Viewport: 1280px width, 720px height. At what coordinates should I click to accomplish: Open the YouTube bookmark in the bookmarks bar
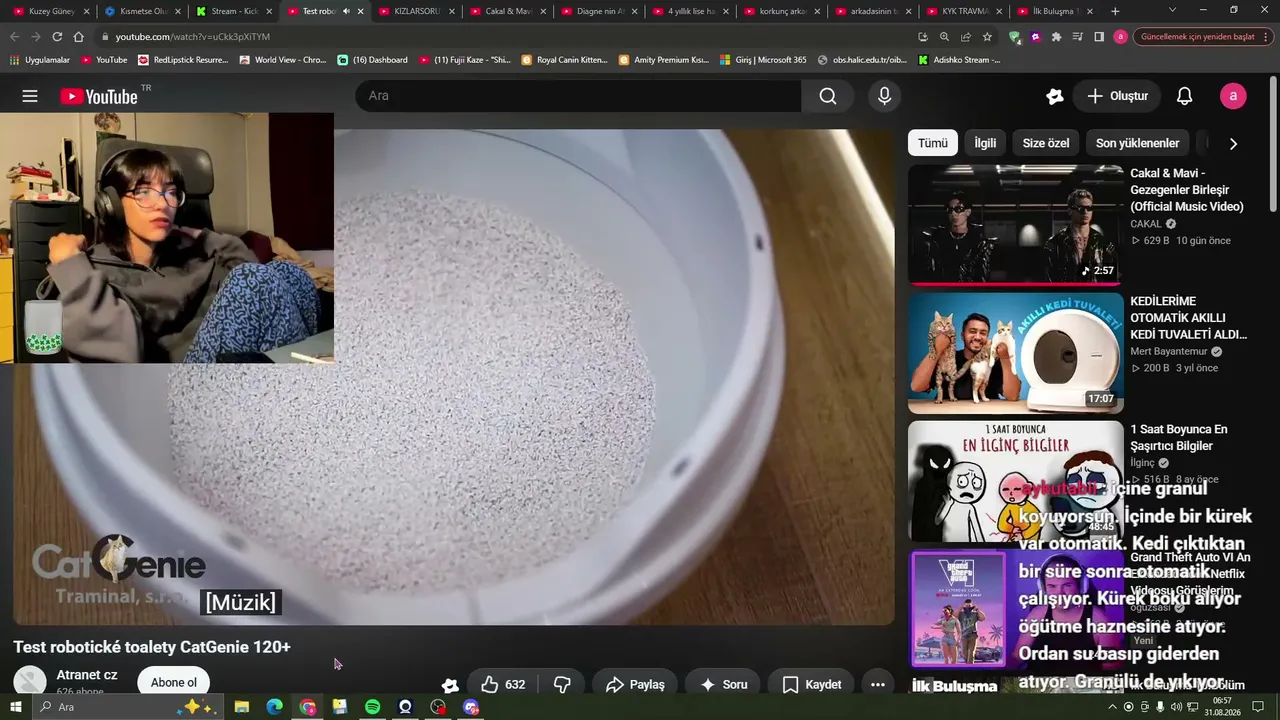click(x=104, y=60)
